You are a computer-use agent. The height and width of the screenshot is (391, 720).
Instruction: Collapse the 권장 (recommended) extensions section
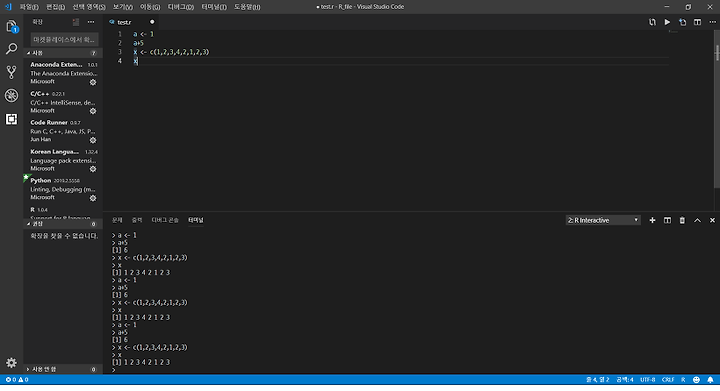coord(63,224)
